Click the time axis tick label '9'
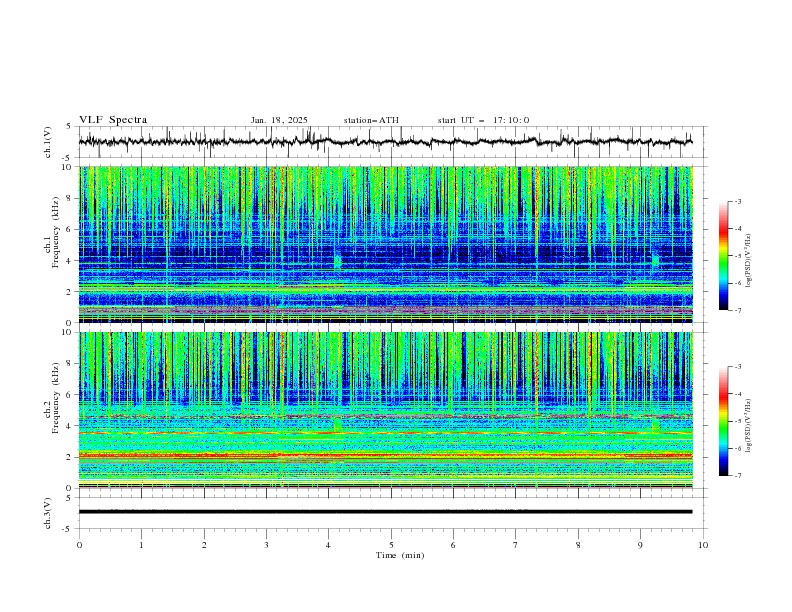This screenshot has height=612, width=792. 640,545
